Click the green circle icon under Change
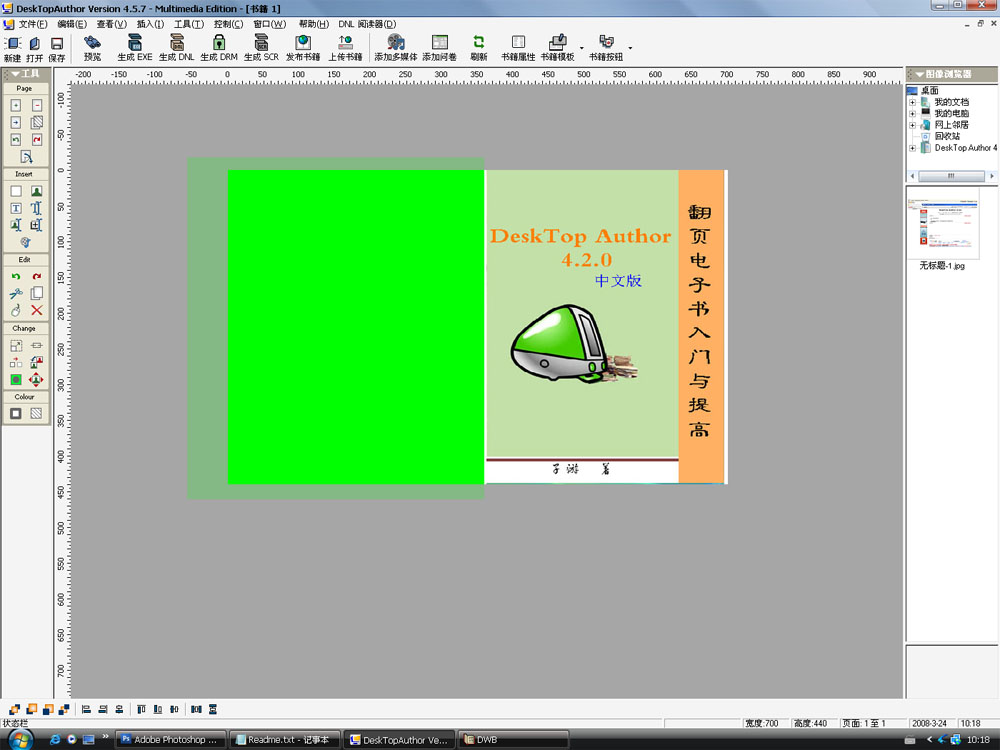This screenshot has width=1000, height=750. click(x=16, y=379)
